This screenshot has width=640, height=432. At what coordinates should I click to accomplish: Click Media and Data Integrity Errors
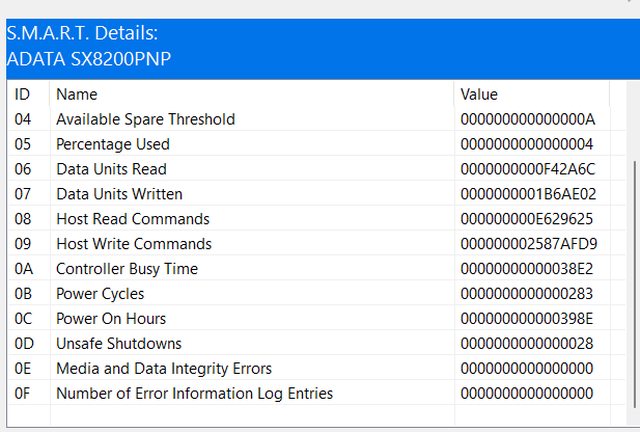(x=164, y=369)
